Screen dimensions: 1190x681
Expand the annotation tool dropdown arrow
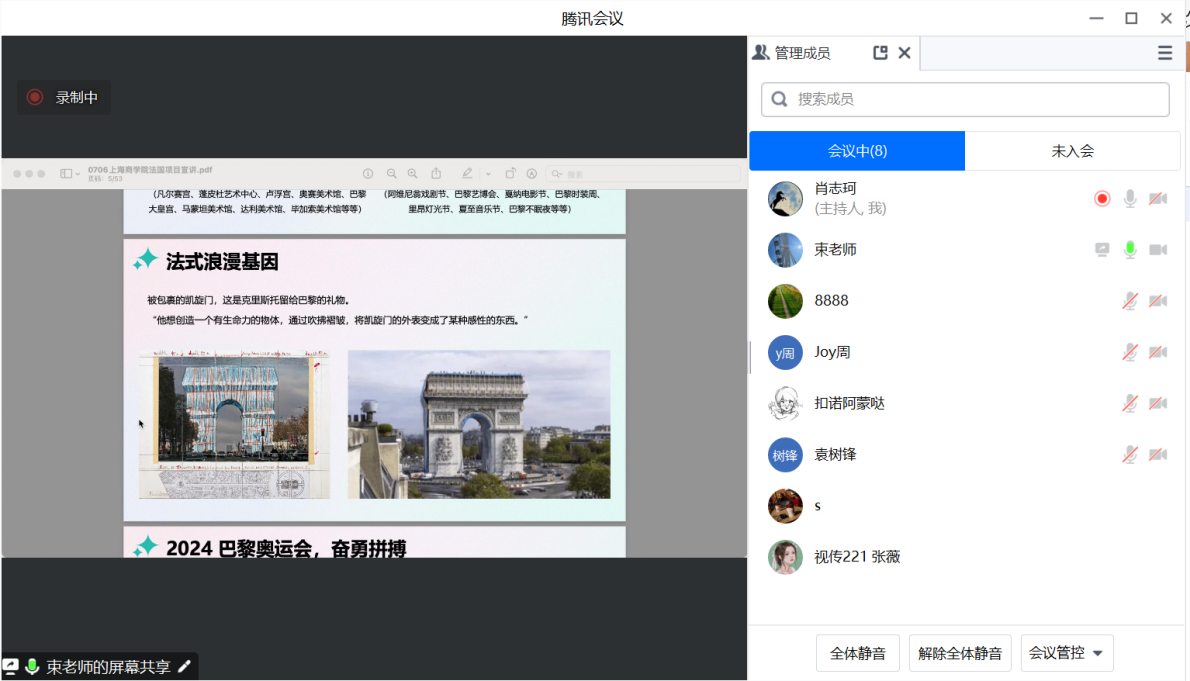(487, 173)
